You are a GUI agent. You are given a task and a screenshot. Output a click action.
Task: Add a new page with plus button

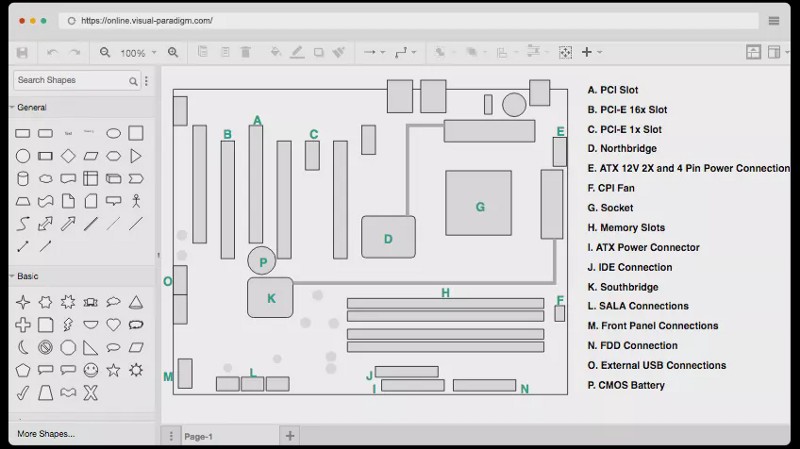coord(290,436)
